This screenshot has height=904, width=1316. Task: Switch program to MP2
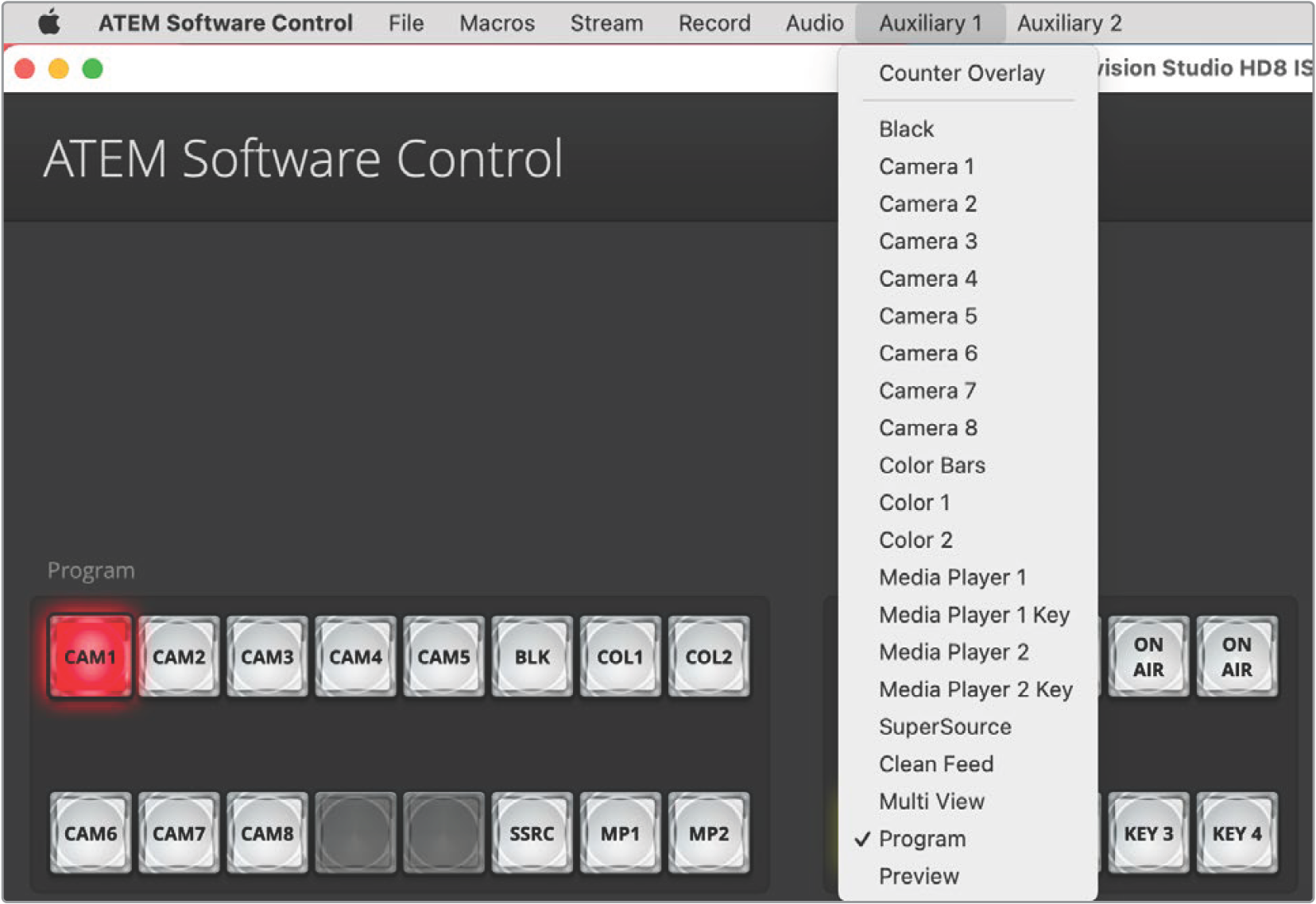click(x=708, y=833)
